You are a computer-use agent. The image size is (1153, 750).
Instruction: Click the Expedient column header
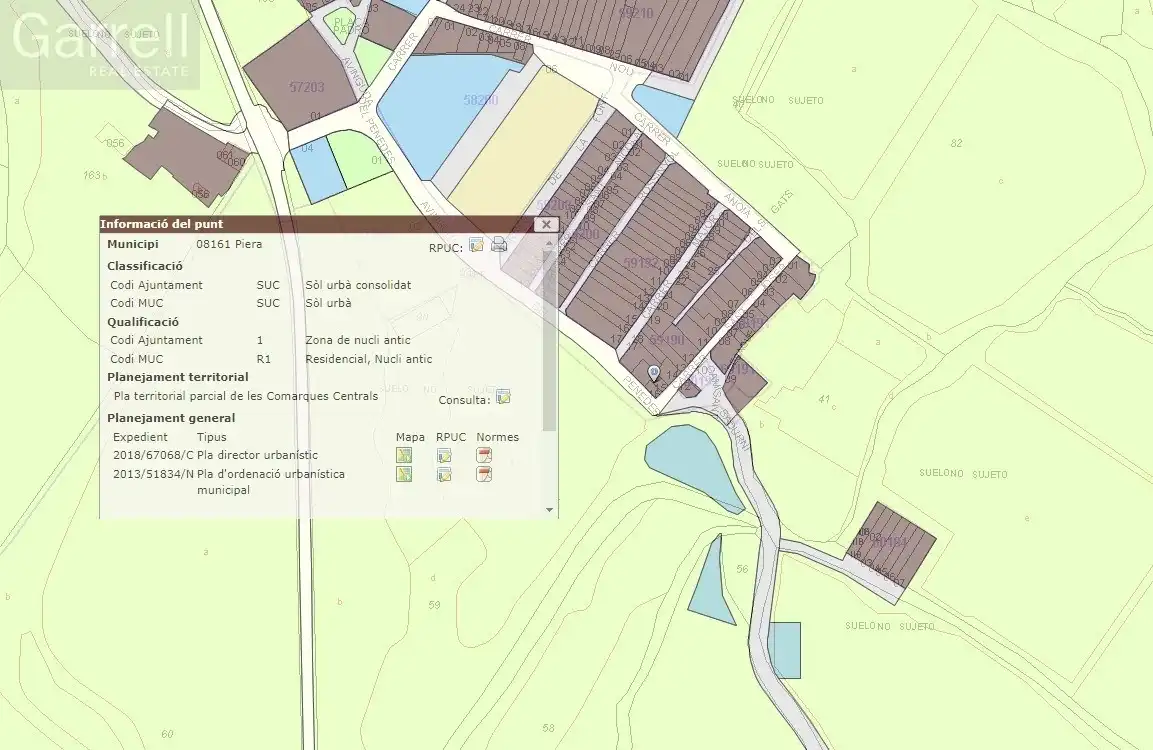point(140,437)
